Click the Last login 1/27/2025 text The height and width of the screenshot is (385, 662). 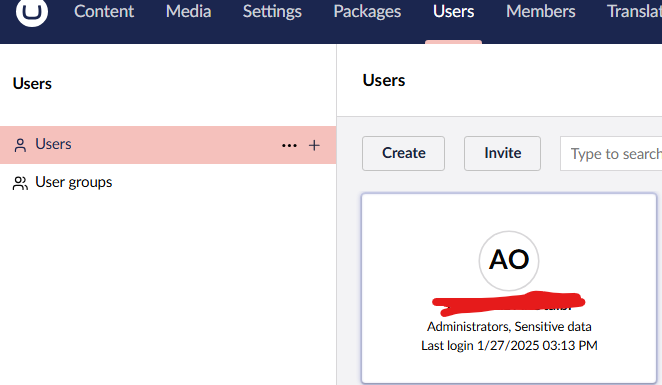coord(509,345)
